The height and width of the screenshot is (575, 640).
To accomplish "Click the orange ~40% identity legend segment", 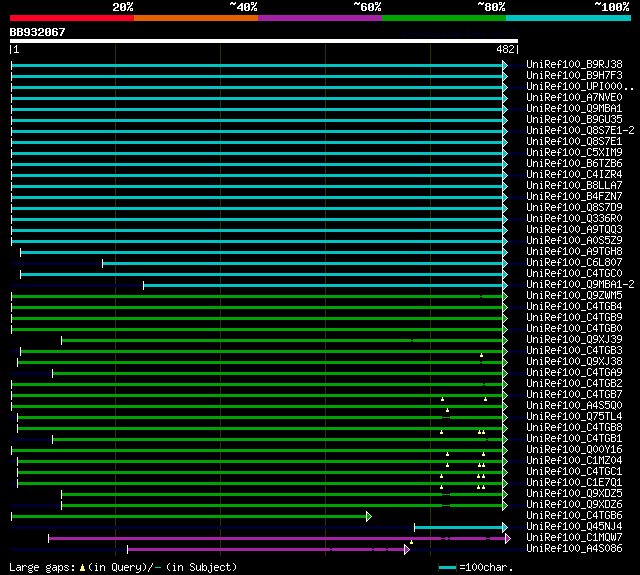I will pos(196,18).
